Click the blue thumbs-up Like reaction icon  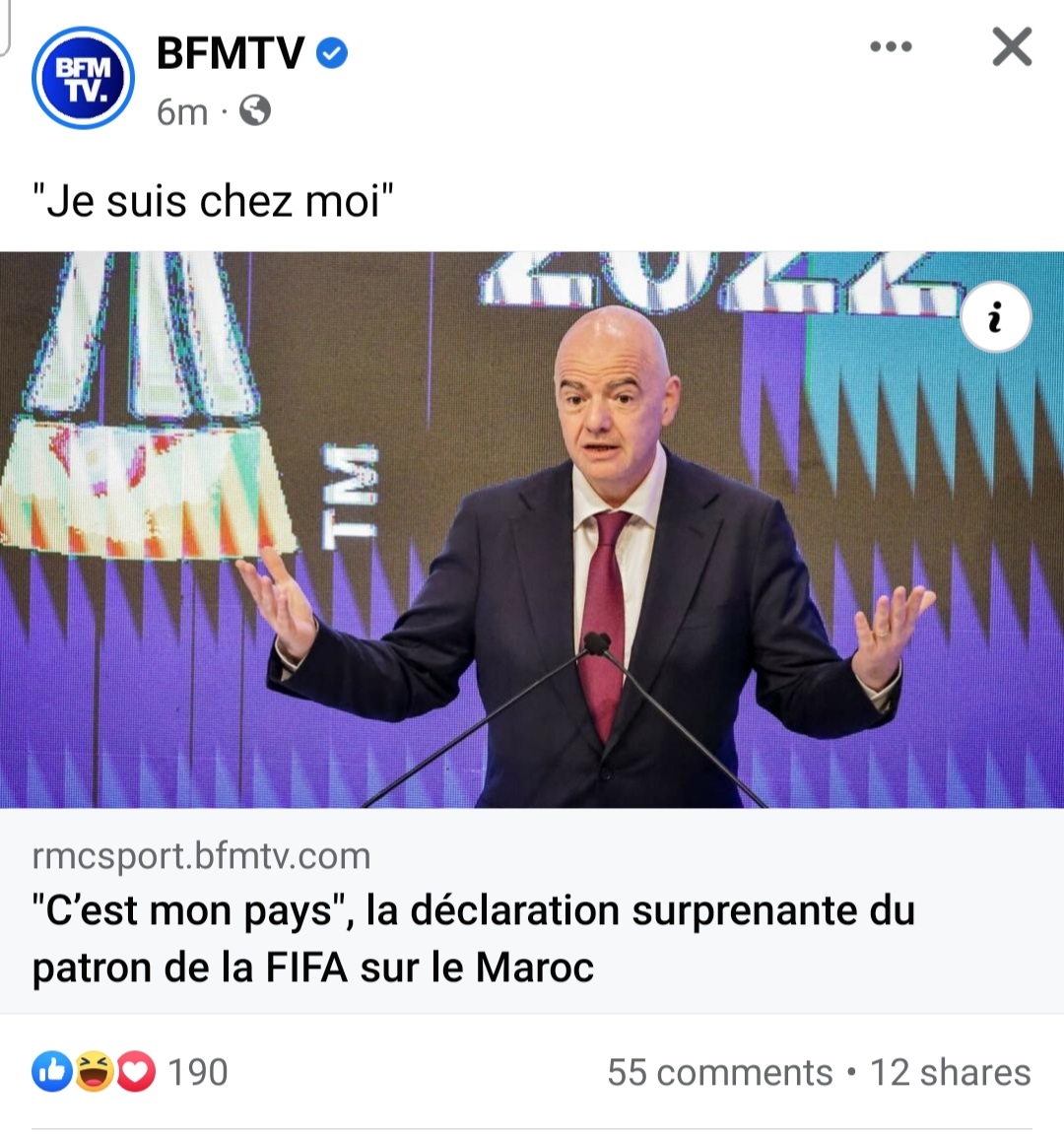pos(51,1072)
